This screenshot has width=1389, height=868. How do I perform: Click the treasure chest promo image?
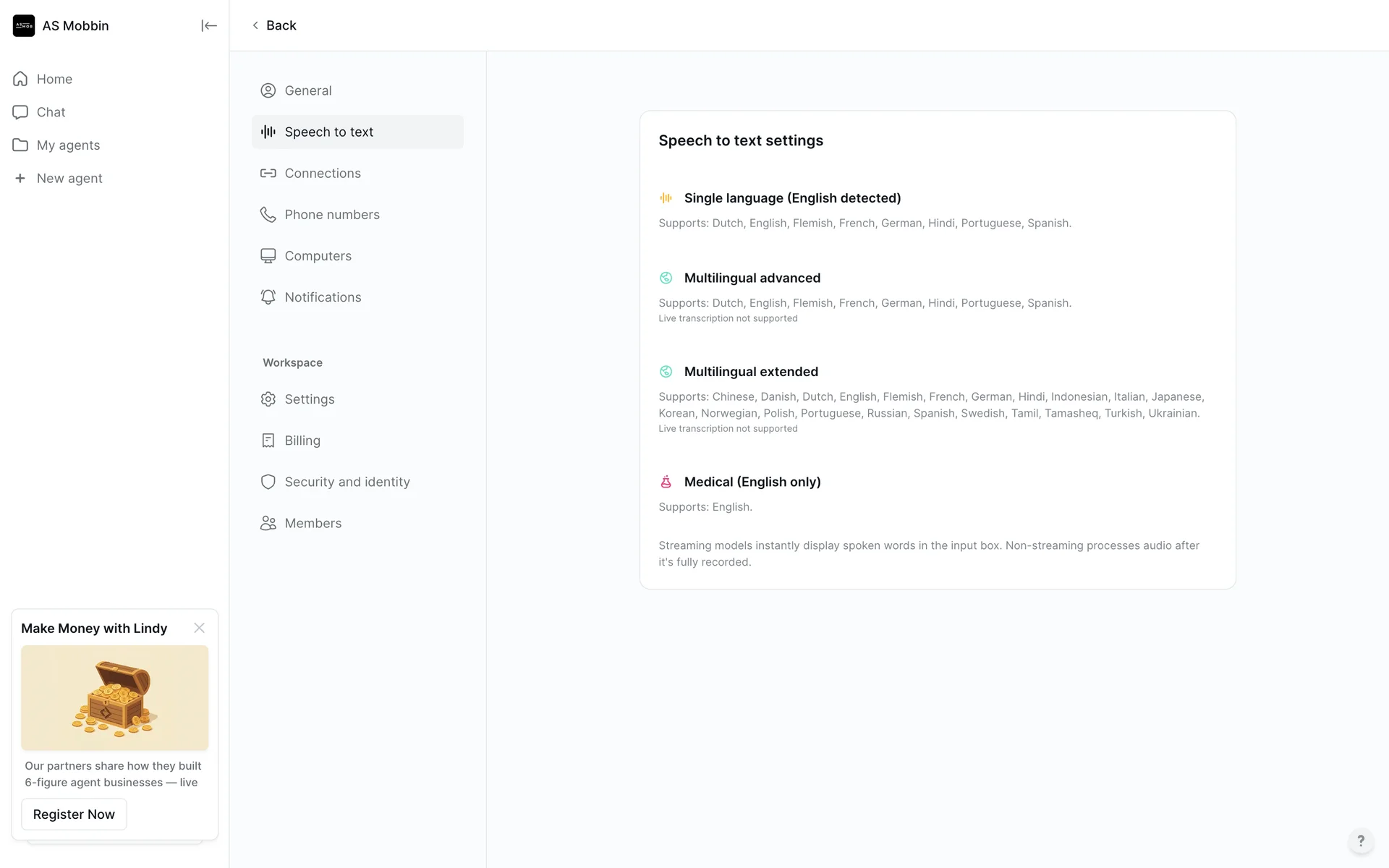114,697
